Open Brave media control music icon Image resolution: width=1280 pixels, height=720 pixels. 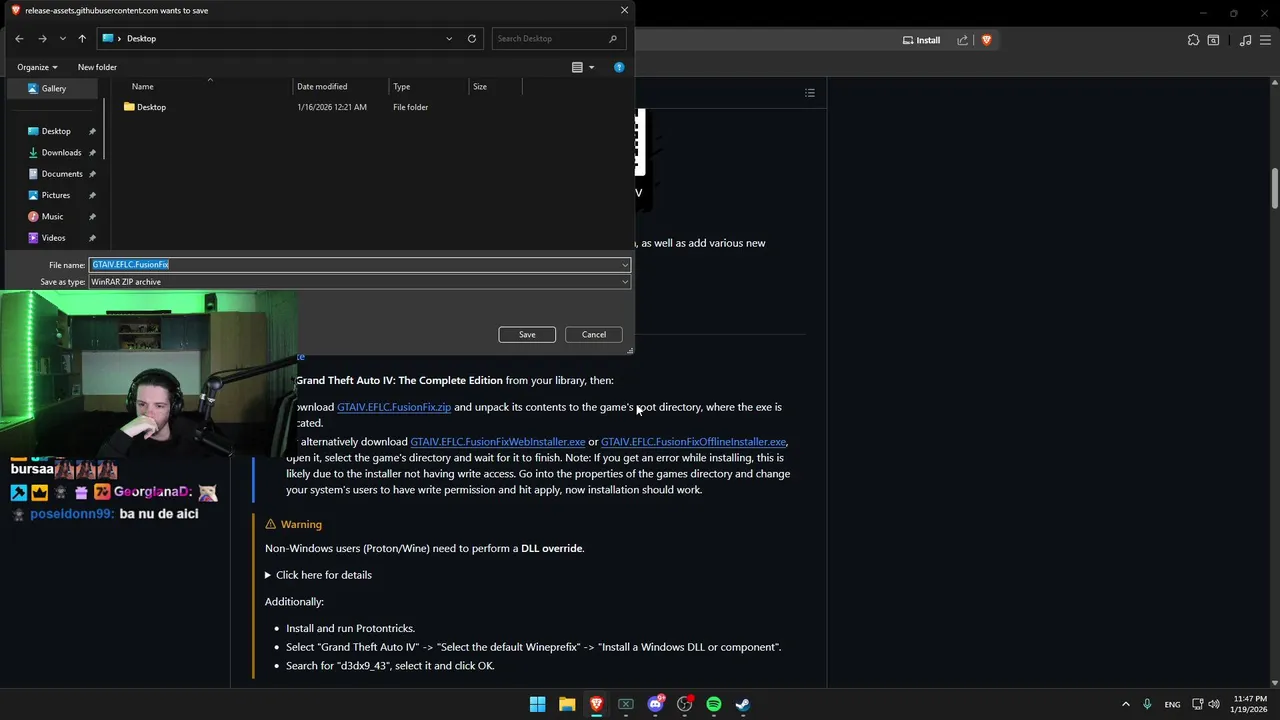click(x=1245, y=40)
